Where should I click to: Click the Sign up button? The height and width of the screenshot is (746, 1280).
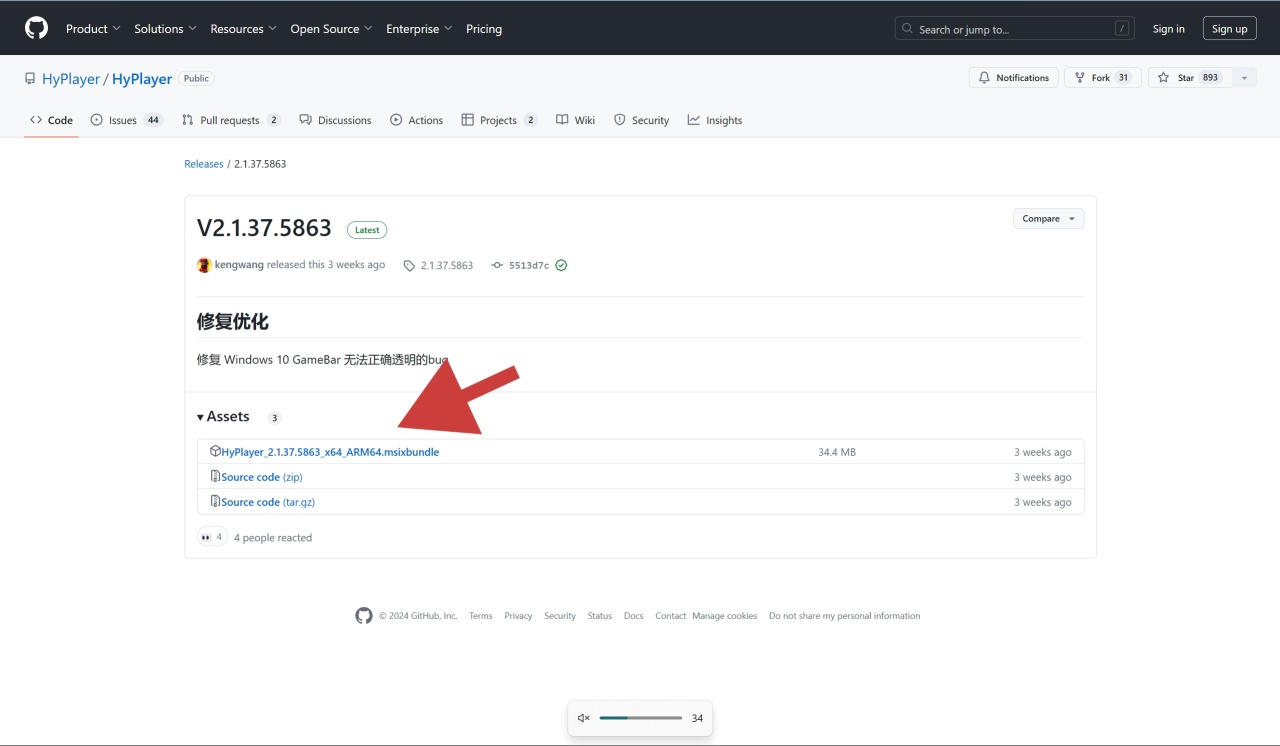[1229, 29]
